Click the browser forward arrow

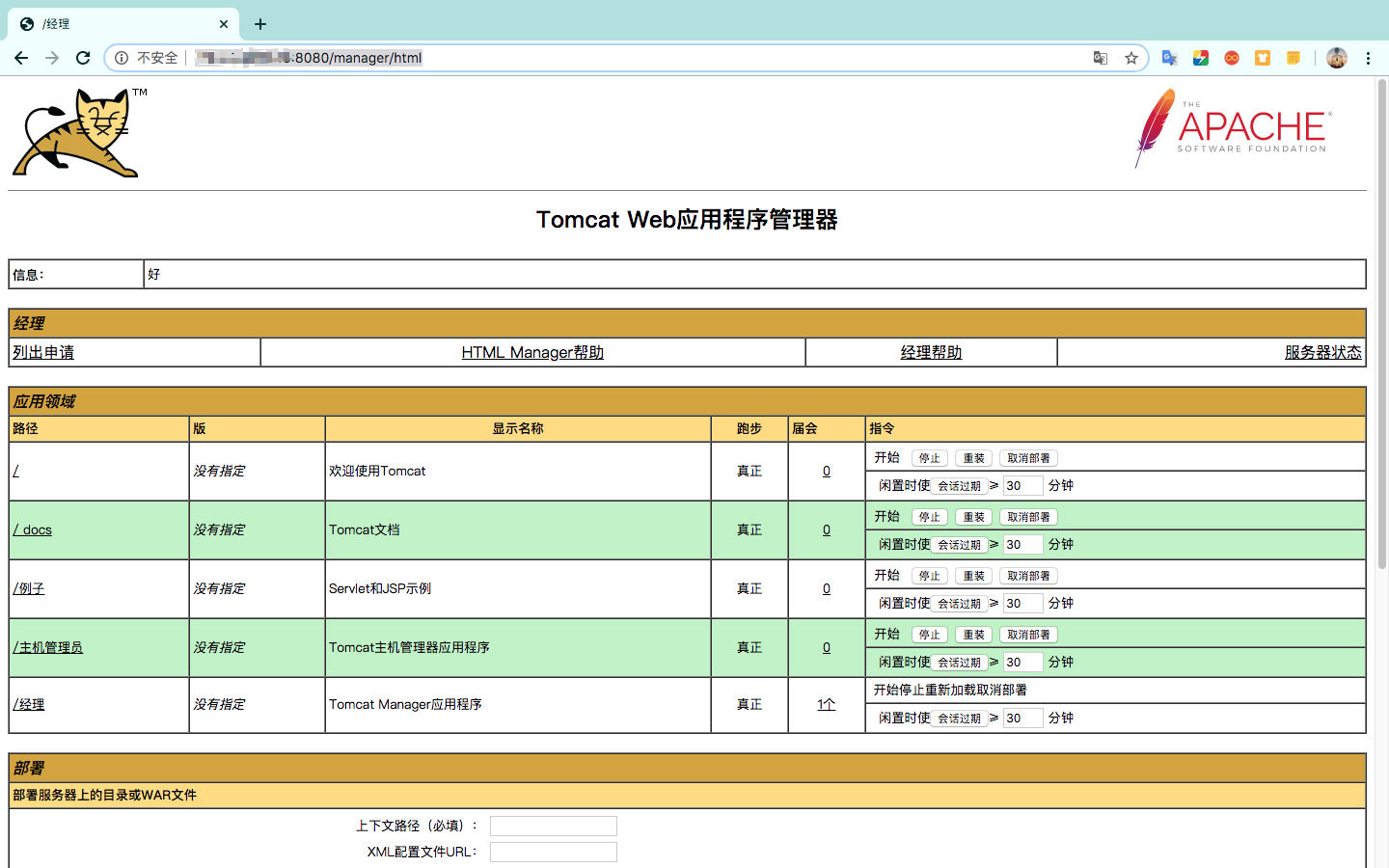coord(52,58)
